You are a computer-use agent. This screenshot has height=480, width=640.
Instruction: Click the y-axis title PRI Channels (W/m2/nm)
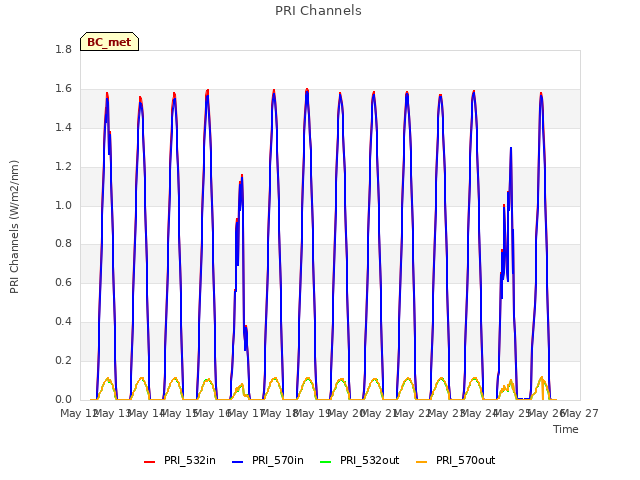(x=14, y=227)
